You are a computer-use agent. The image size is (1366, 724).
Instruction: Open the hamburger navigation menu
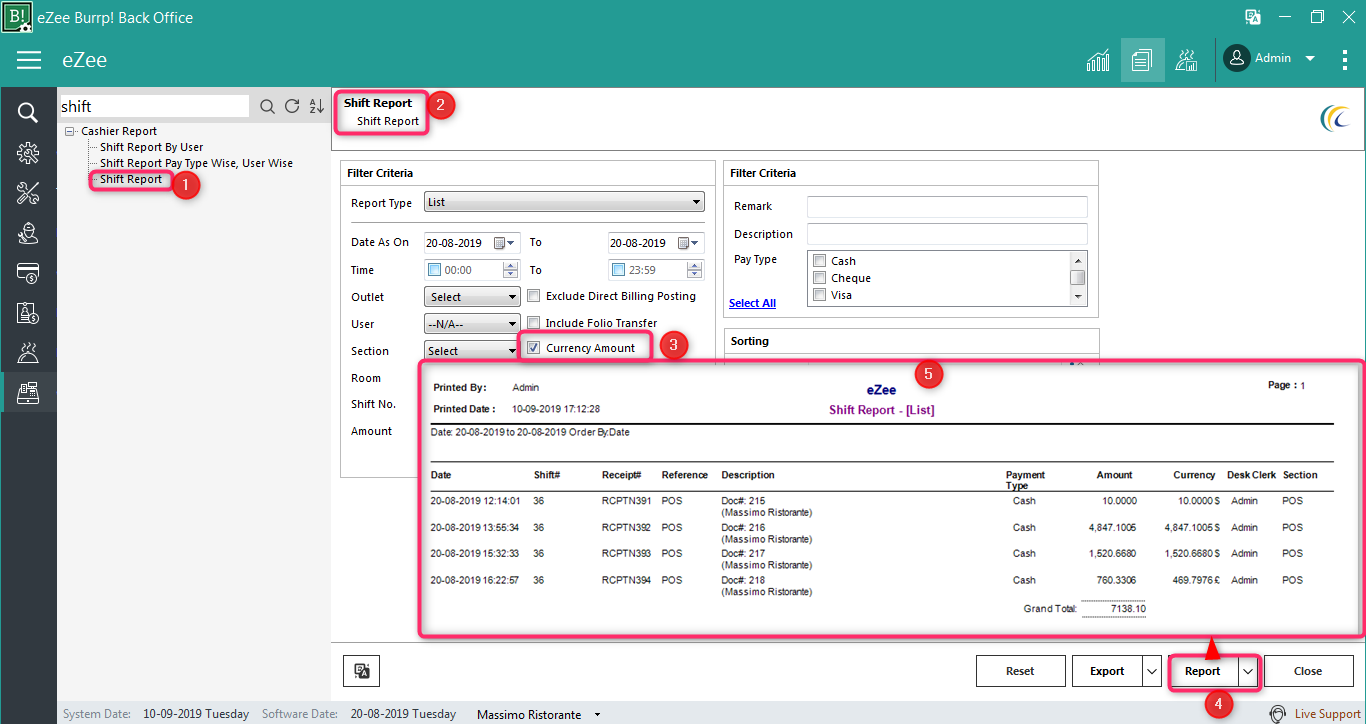(29, 60)
